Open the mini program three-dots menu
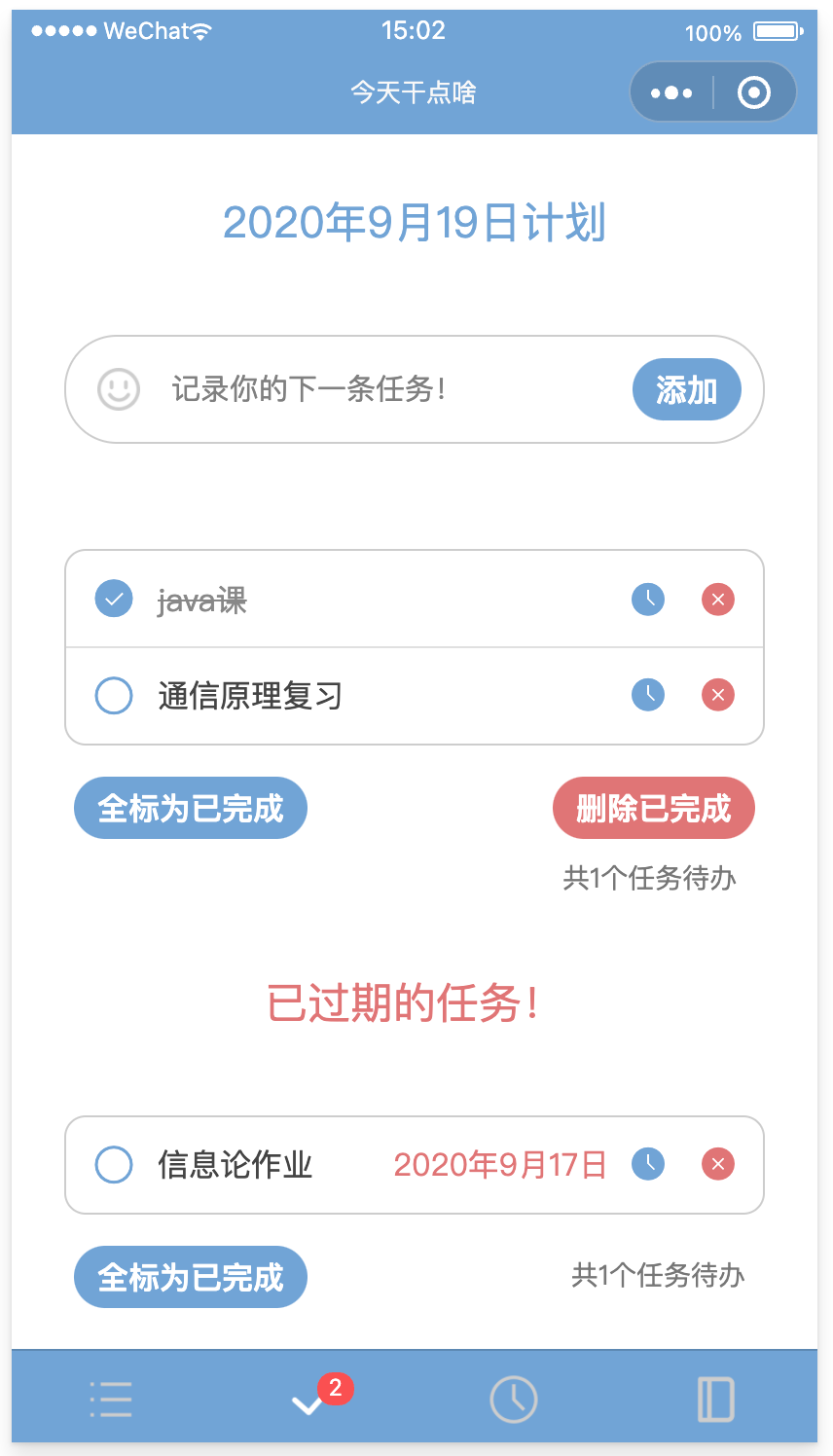Screen dimensions: 833x1456 671,92
